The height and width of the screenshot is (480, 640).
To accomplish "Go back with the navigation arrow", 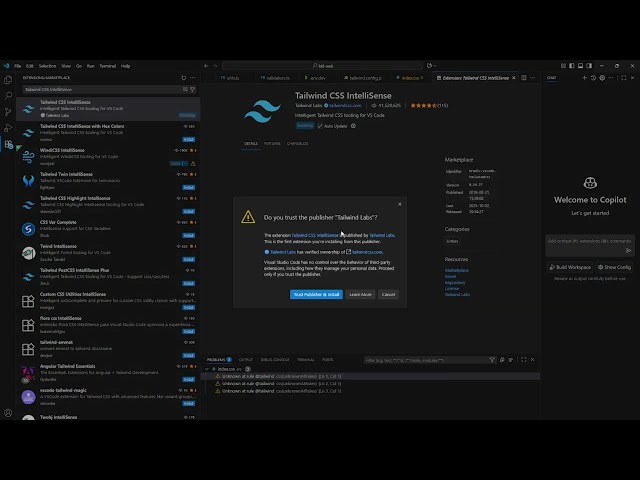I will [x=206, y=66].
